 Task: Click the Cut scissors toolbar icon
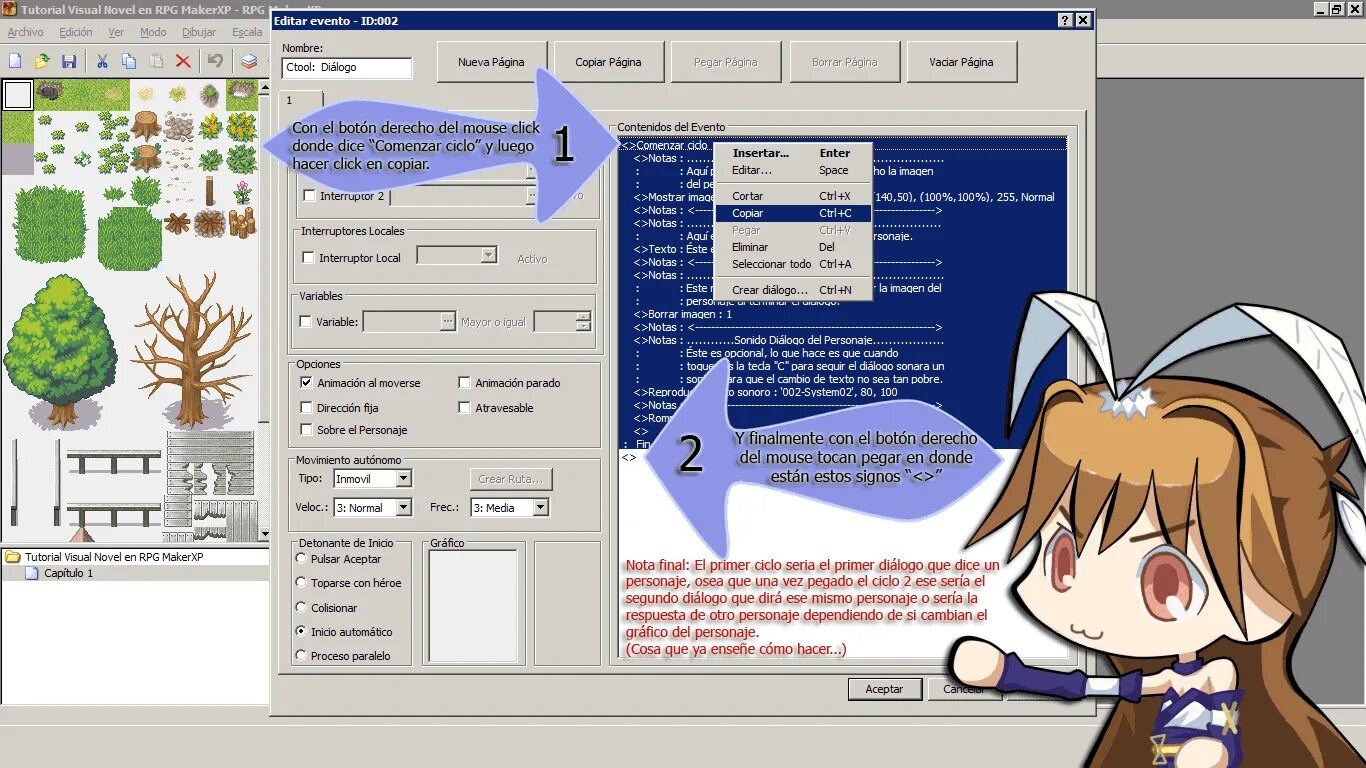click(x=102, y=61)
